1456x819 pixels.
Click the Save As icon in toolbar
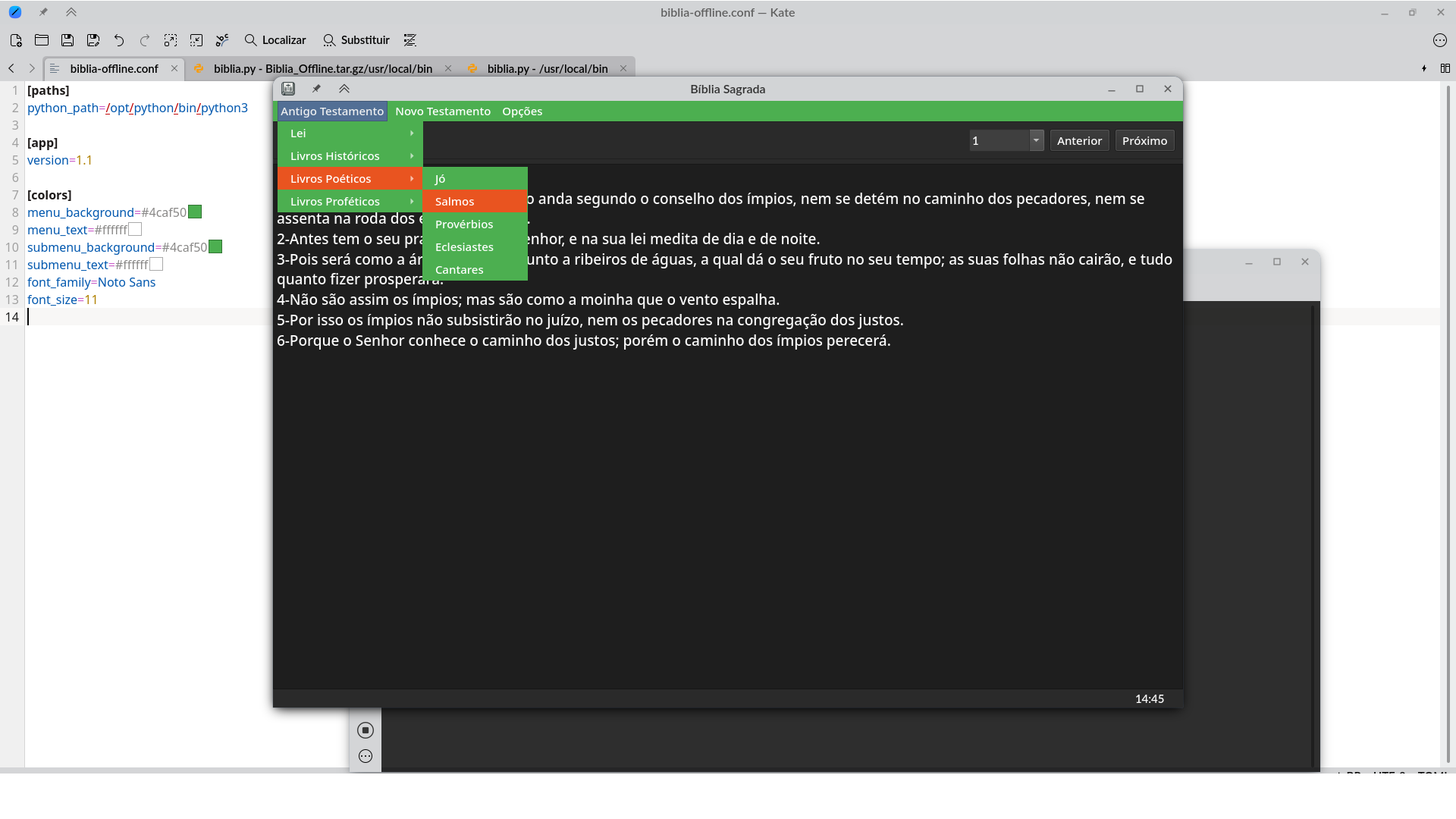tap(93, 40)
